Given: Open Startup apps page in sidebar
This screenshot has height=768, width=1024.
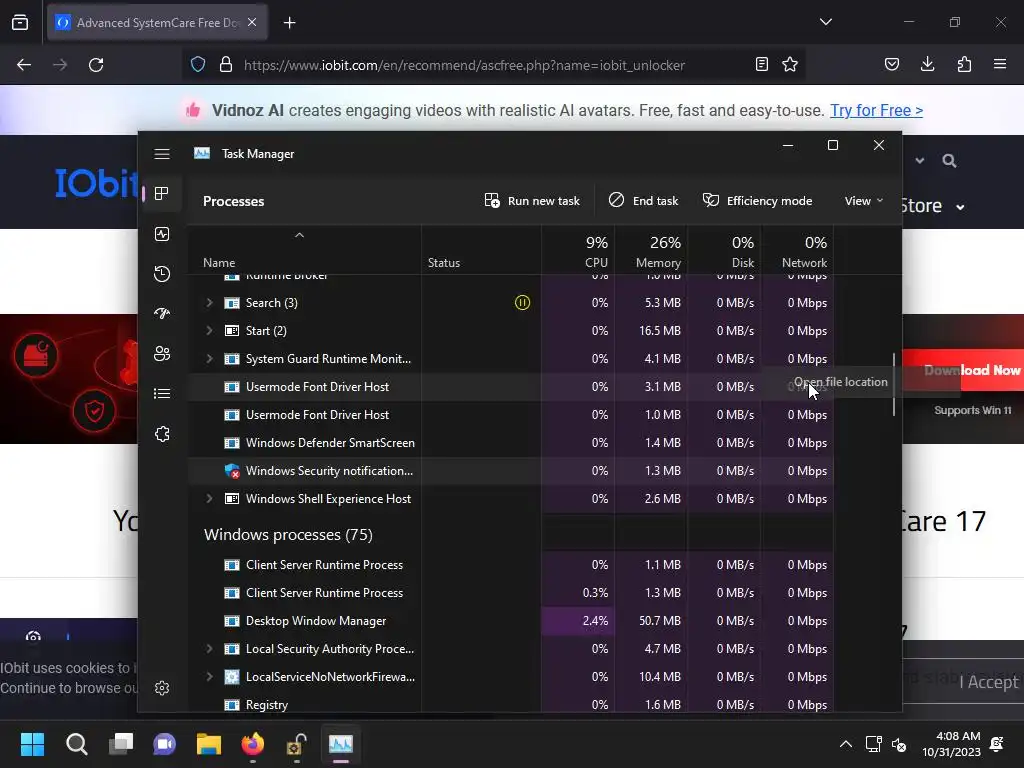Looking at the screenshot, I should (x=162, y=313).
